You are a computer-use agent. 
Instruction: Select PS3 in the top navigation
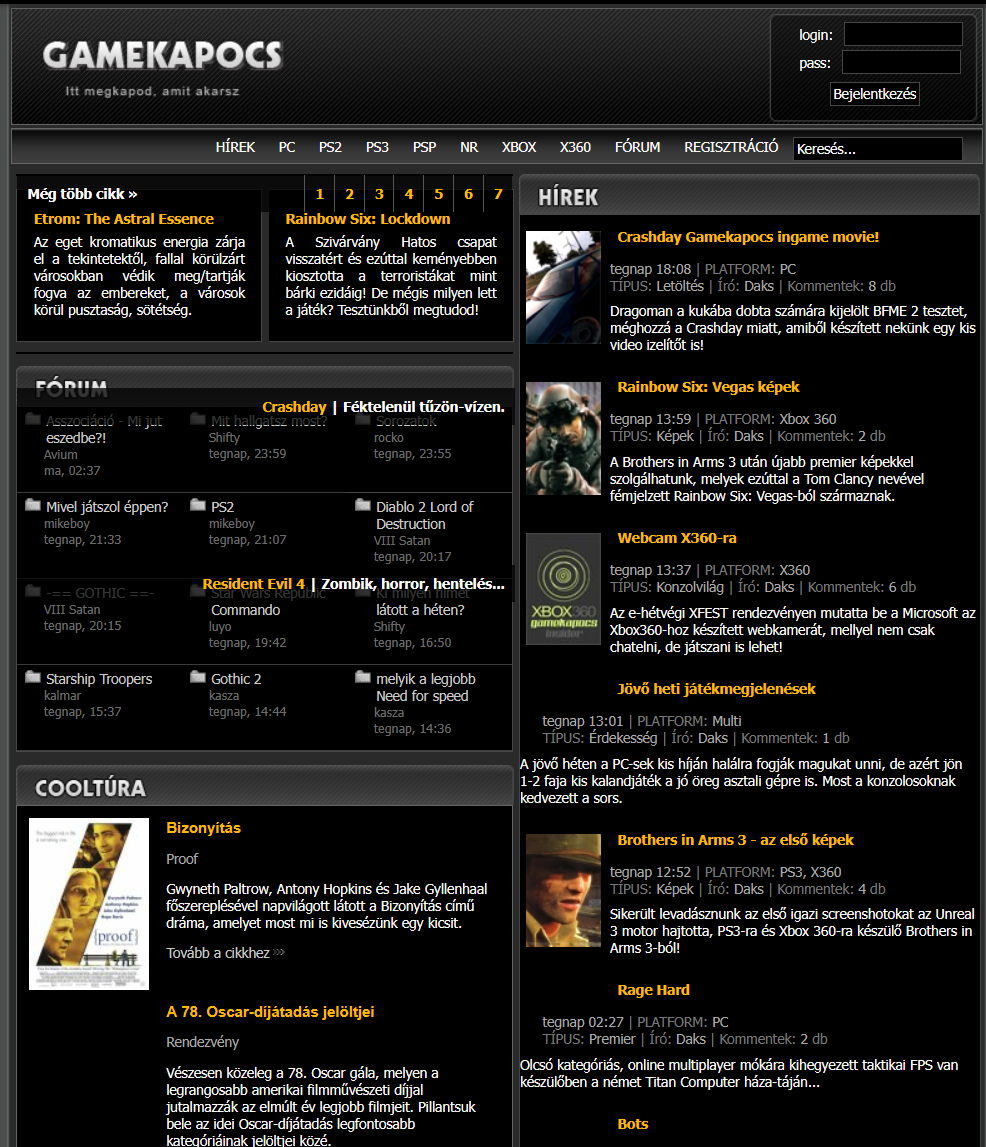point(377,147)
